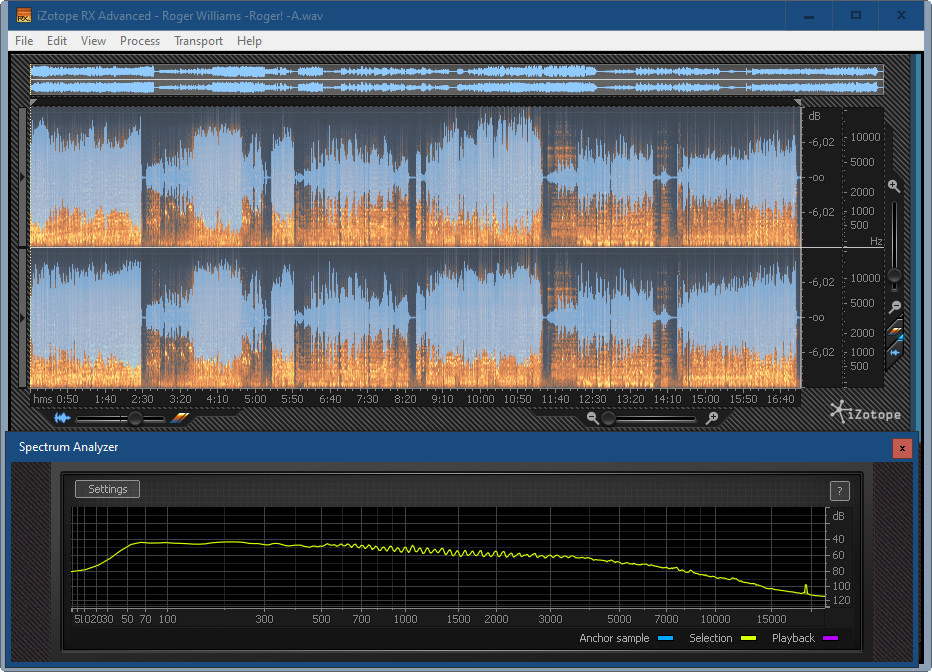Click waveform icon left of blend slider
The height and width of the screenshot is (672, 932).
point(62,418)
